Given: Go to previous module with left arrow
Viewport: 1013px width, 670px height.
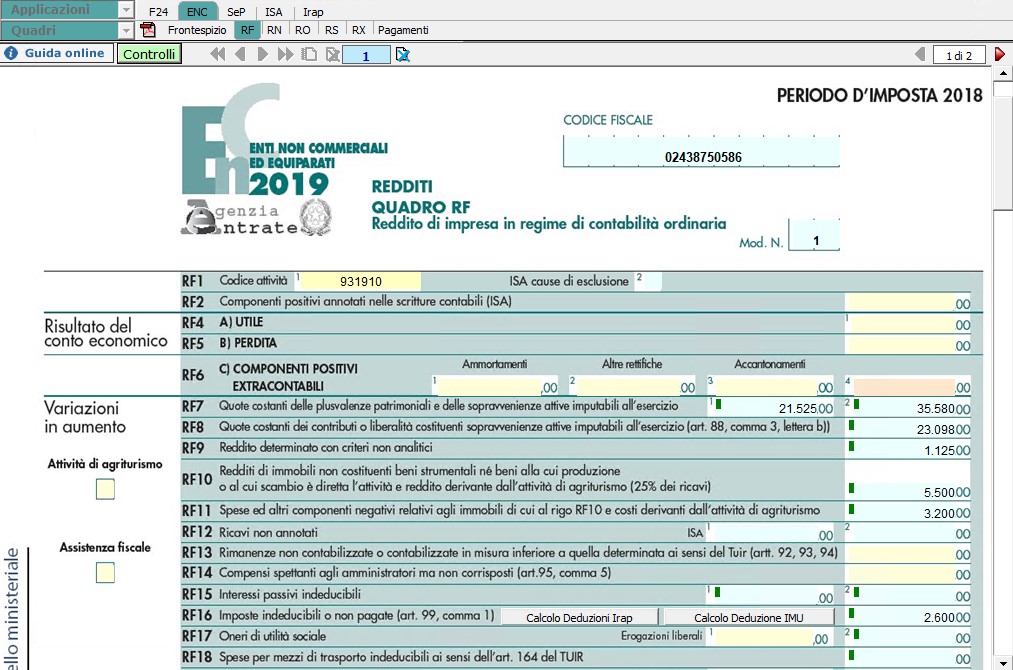Looking at the screenshot, I should pyautogui.click(x=240, y=55).
